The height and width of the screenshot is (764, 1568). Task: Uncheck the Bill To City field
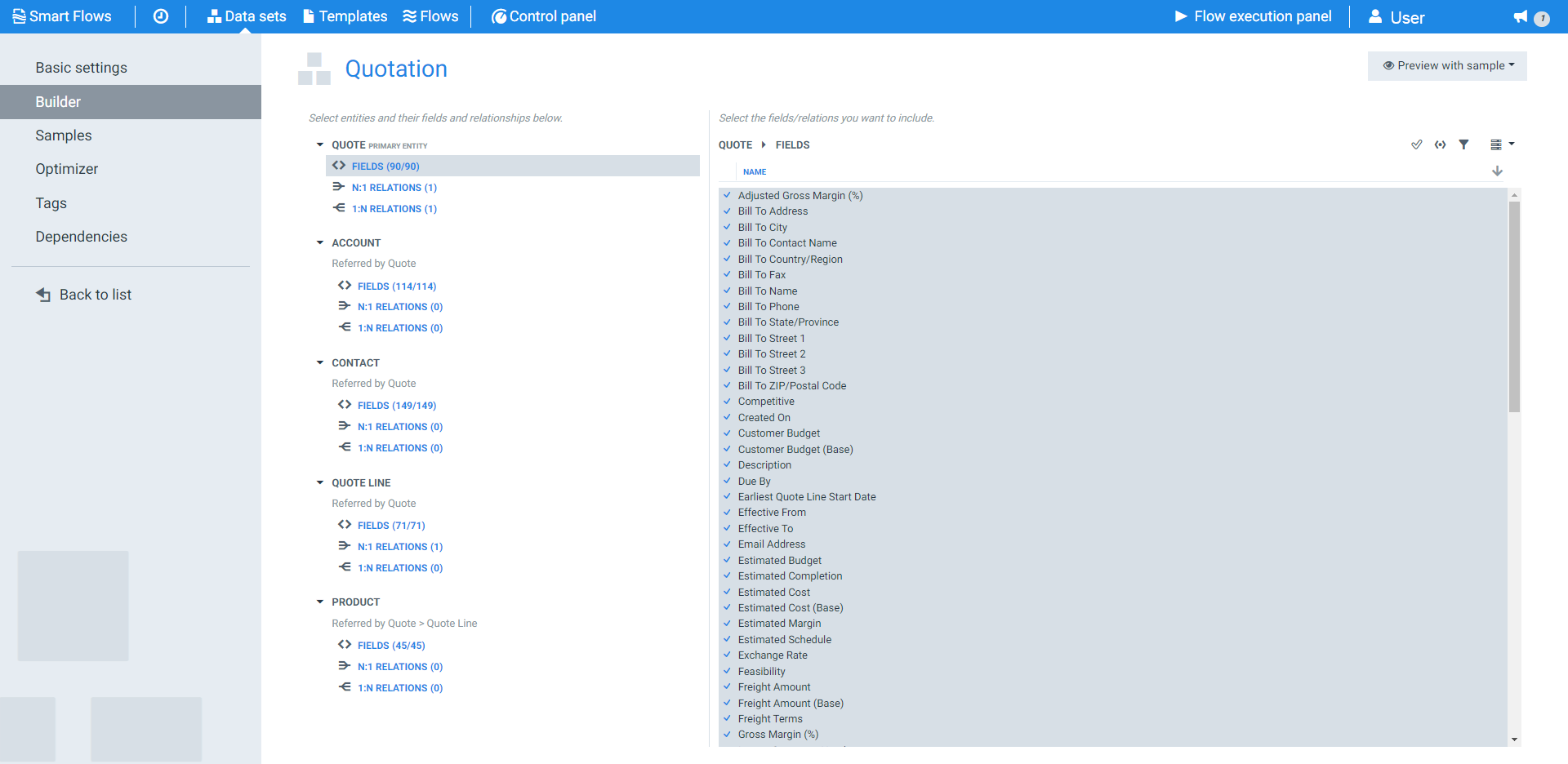click(727, 227)
